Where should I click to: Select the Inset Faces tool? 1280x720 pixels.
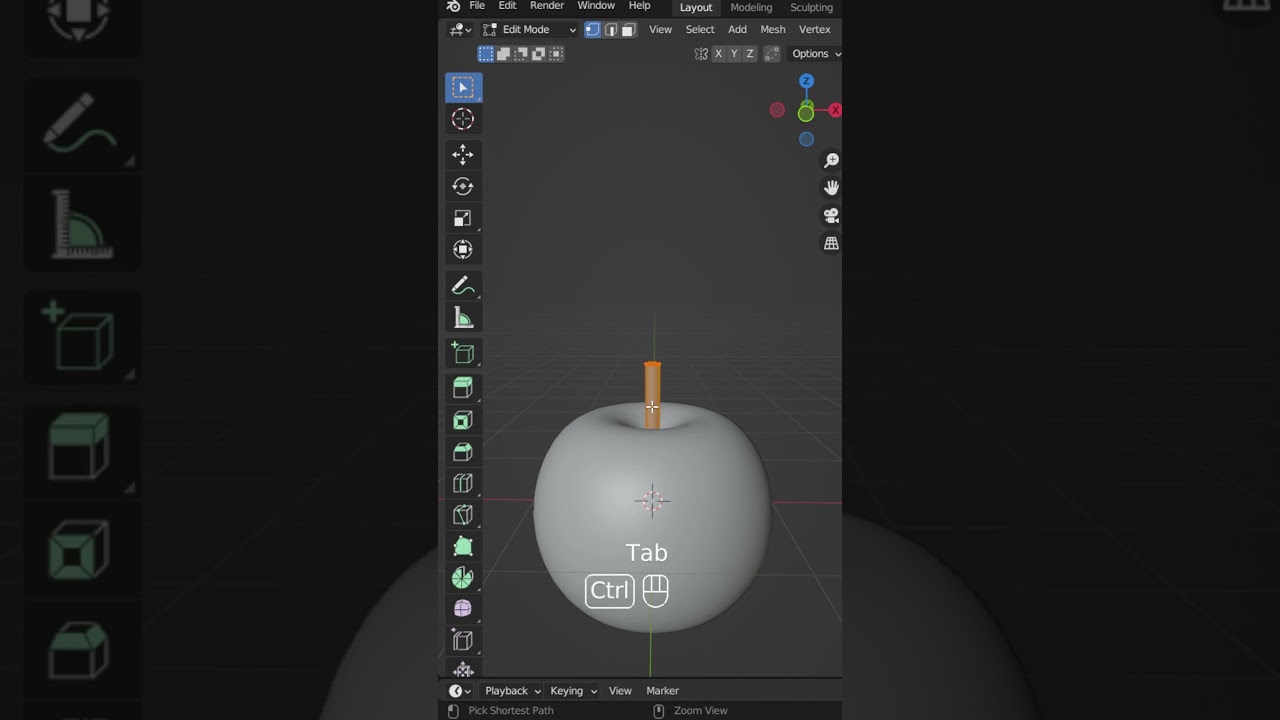pos(463,420)
